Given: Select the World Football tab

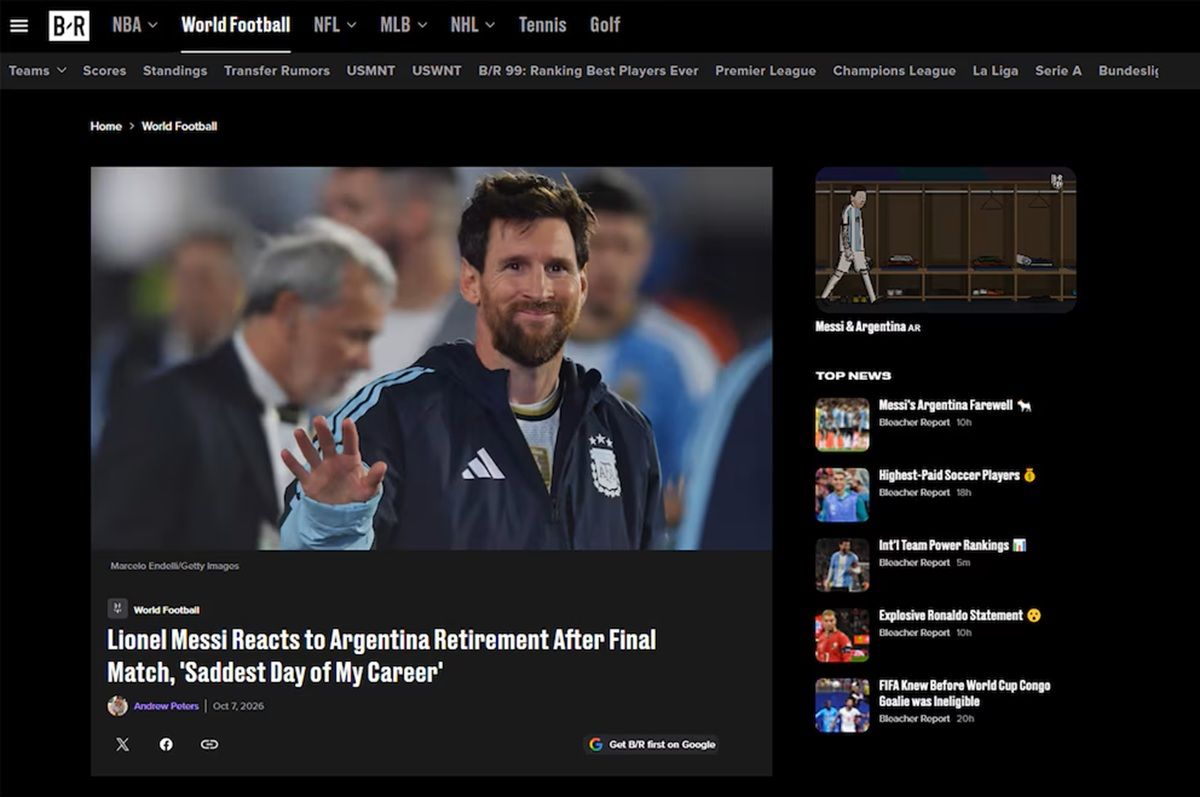Looking at the screenshot, I should pos(236,25).
